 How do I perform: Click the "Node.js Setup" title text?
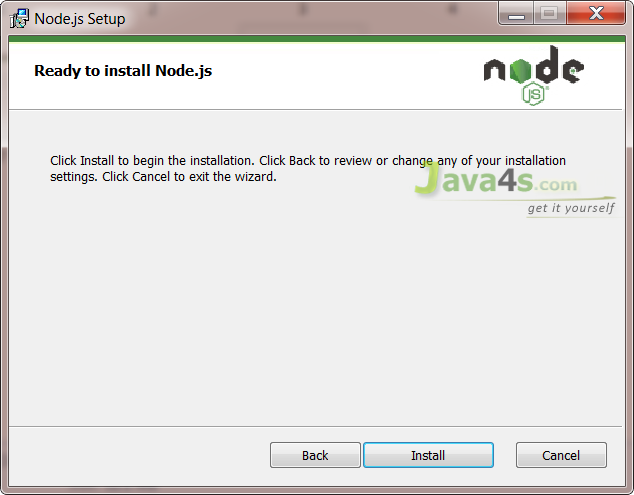[80, 19]
